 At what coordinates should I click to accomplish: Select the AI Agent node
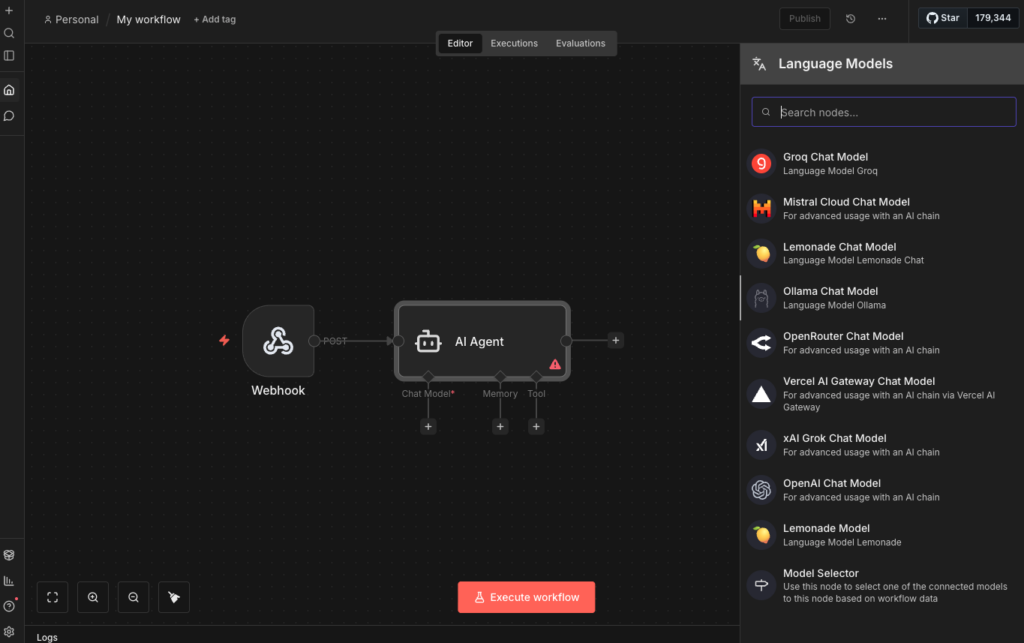point(481,341)
